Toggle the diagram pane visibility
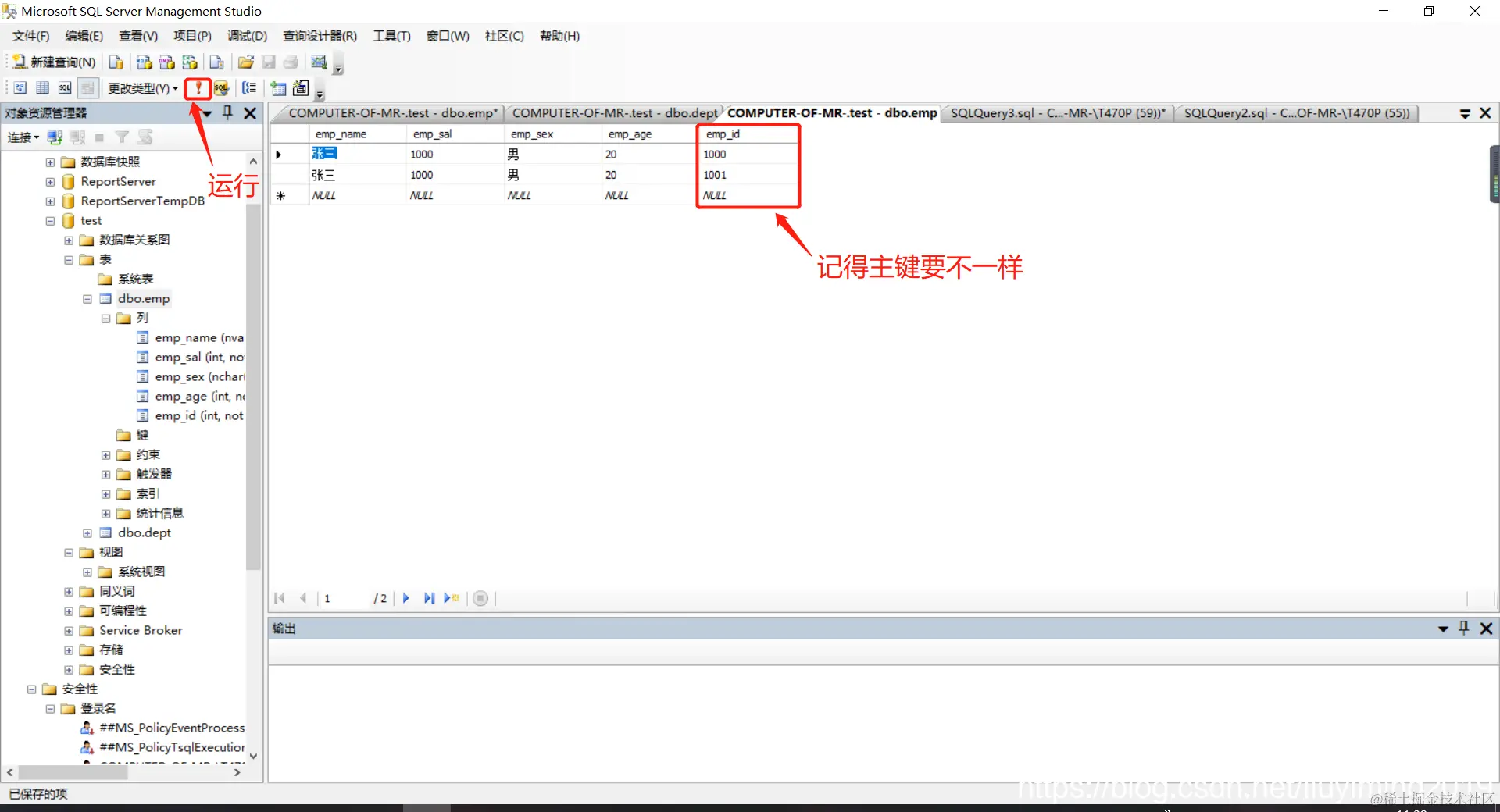 click(x=20, y=88)
